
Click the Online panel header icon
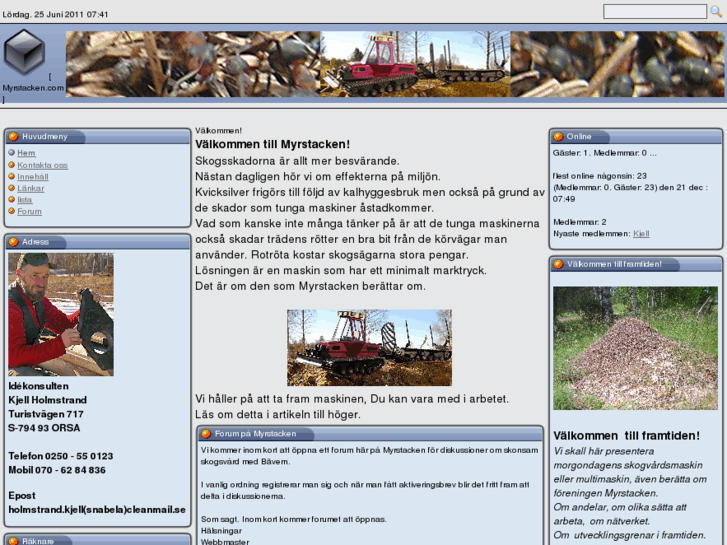(x=558, y=136)
